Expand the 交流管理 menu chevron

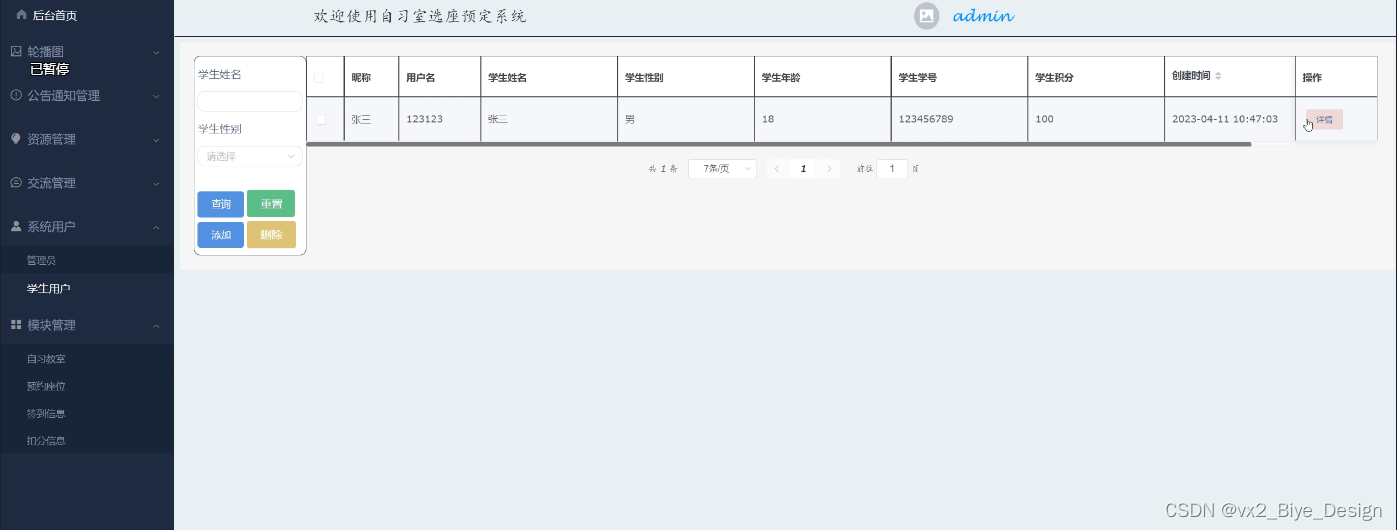click(156, 183)
